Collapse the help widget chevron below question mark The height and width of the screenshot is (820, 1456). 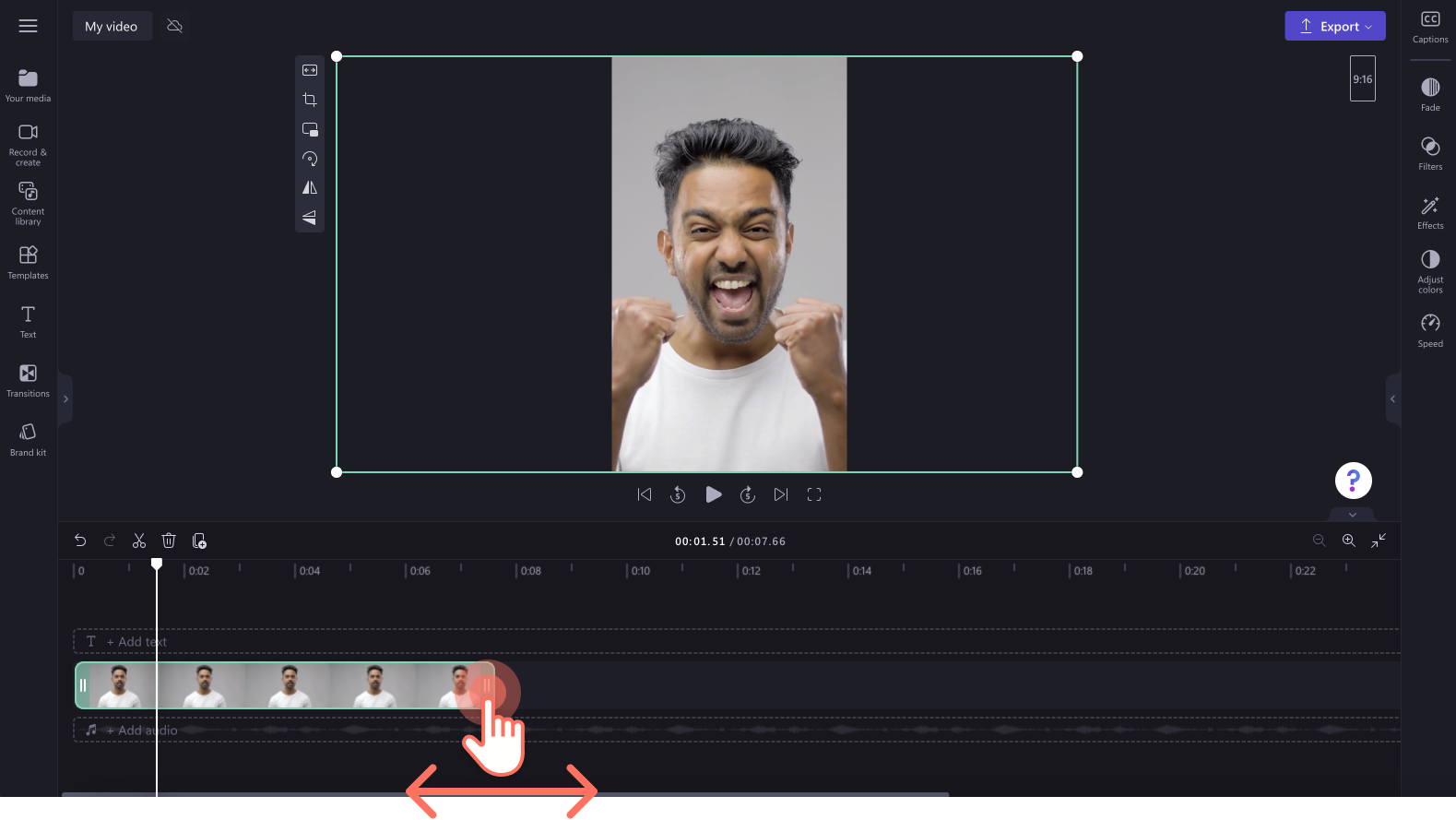coord(1353,515)
